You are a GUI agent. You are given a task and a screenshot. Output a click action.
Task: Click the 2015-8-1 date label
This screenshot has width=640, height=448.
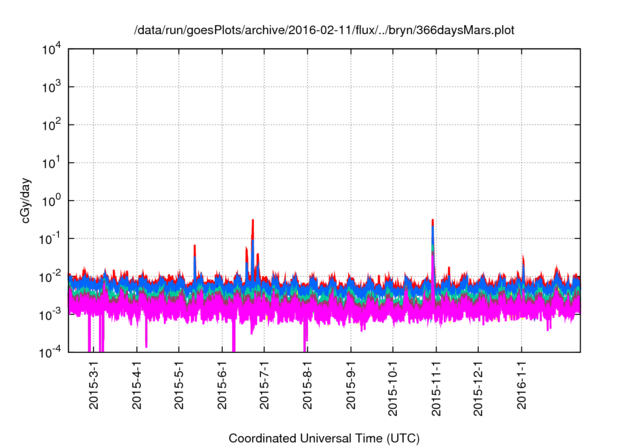click(x=308, y=385)
